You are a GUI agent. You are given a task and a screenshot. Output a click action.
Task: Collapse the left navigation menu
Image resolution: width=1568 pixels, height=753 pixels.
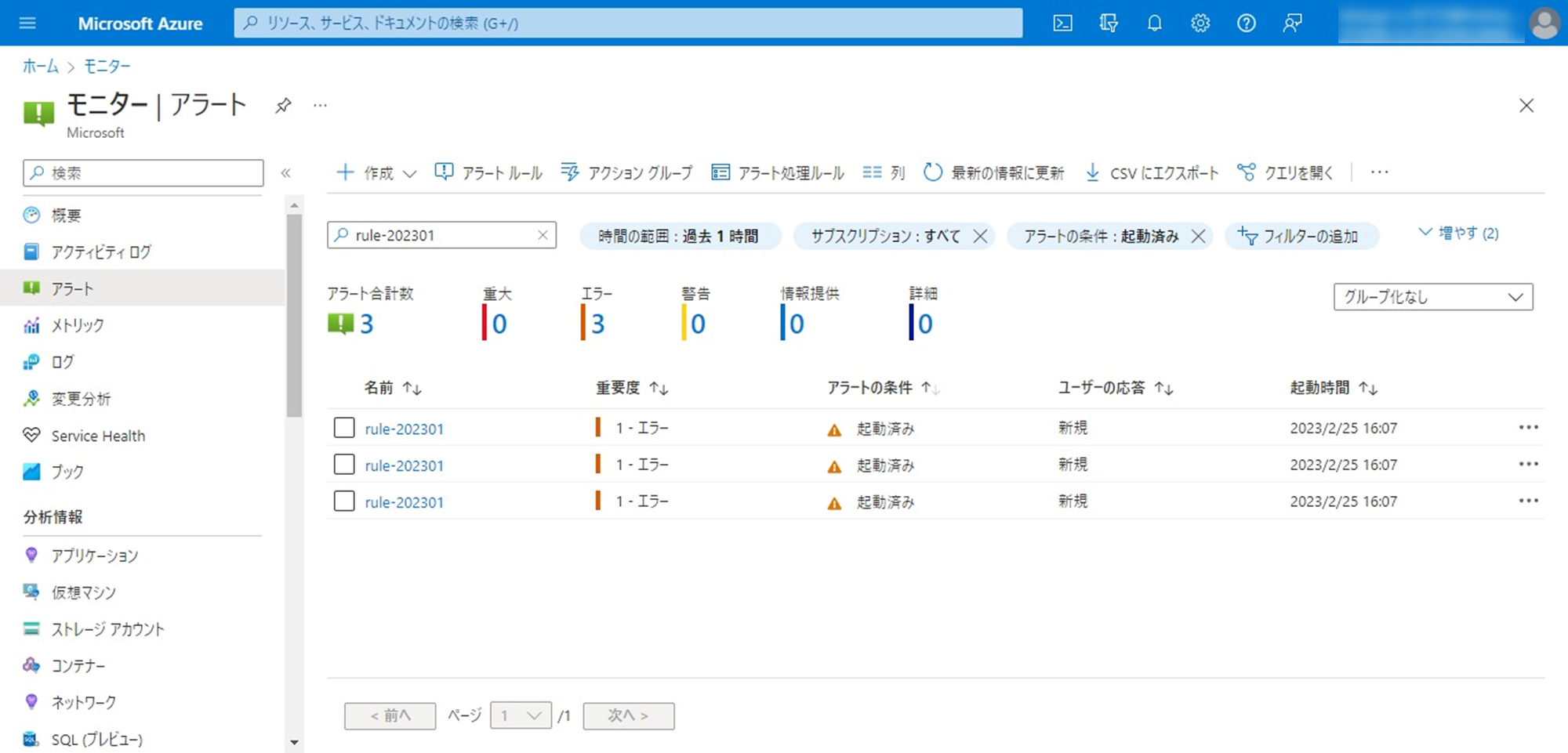coord(286,173)
